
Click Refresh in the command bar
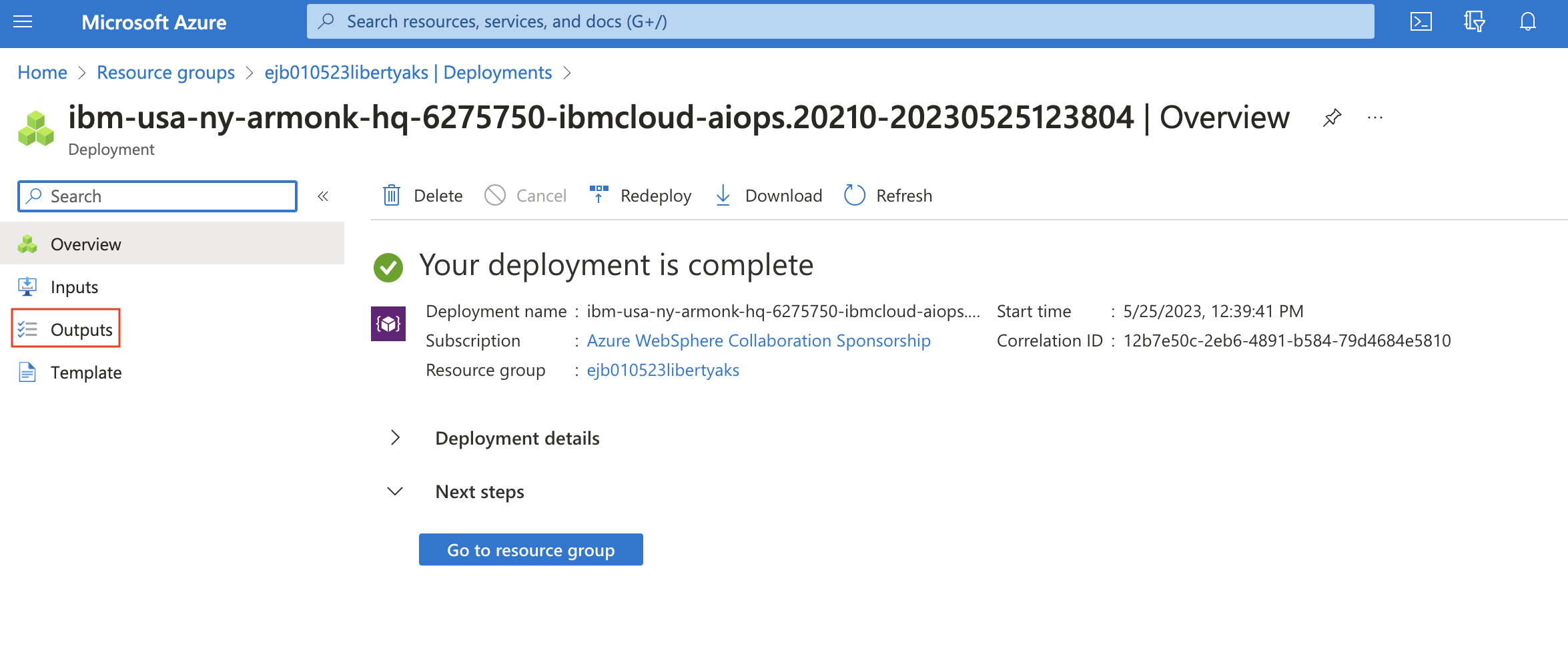[888, 196]
